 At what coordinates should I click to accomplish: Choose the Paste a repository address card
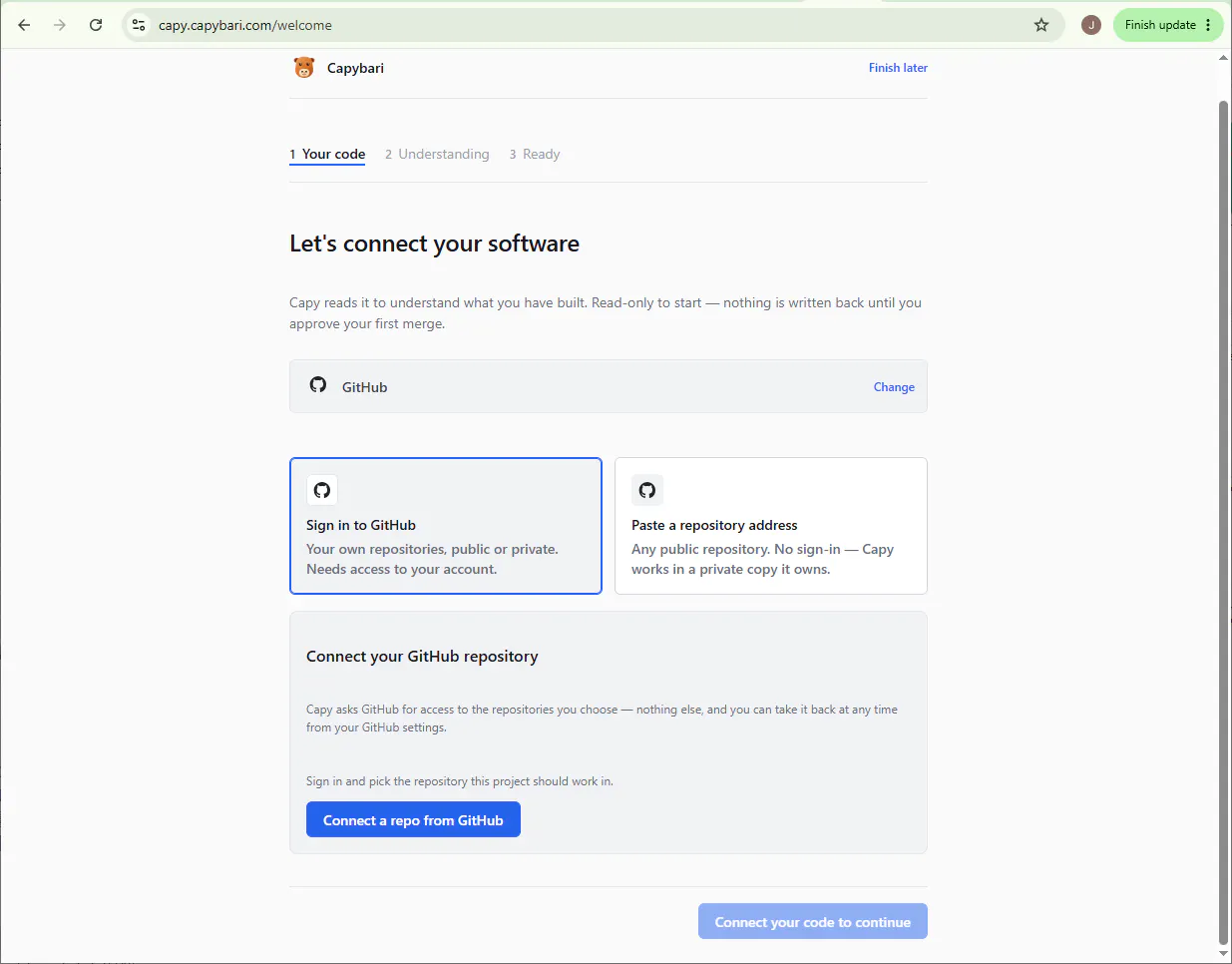click(x=771, y=526)
